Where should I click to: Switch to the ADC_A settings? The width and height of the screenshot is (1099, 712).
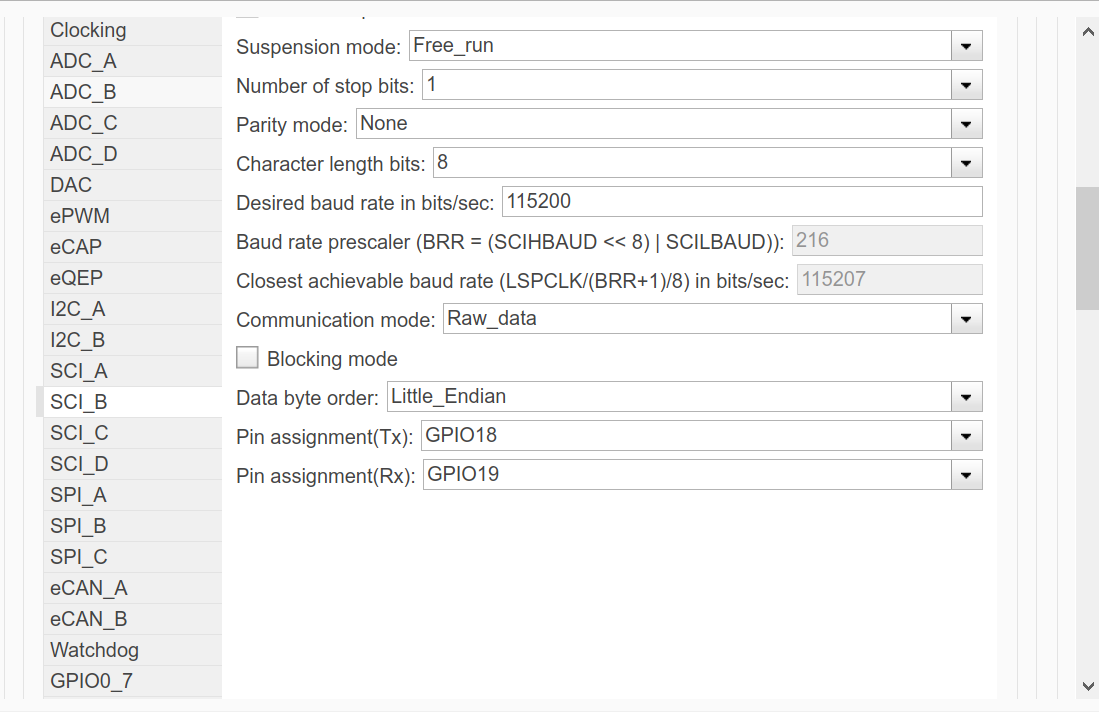tap(83, 61)
